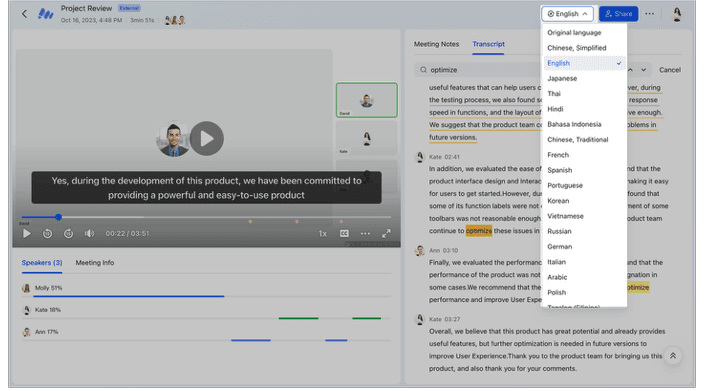Screen dimensions: 704x391
Task: Open the more options ellipsis in header
Action: pyautogui.click(x=649, y=14)
